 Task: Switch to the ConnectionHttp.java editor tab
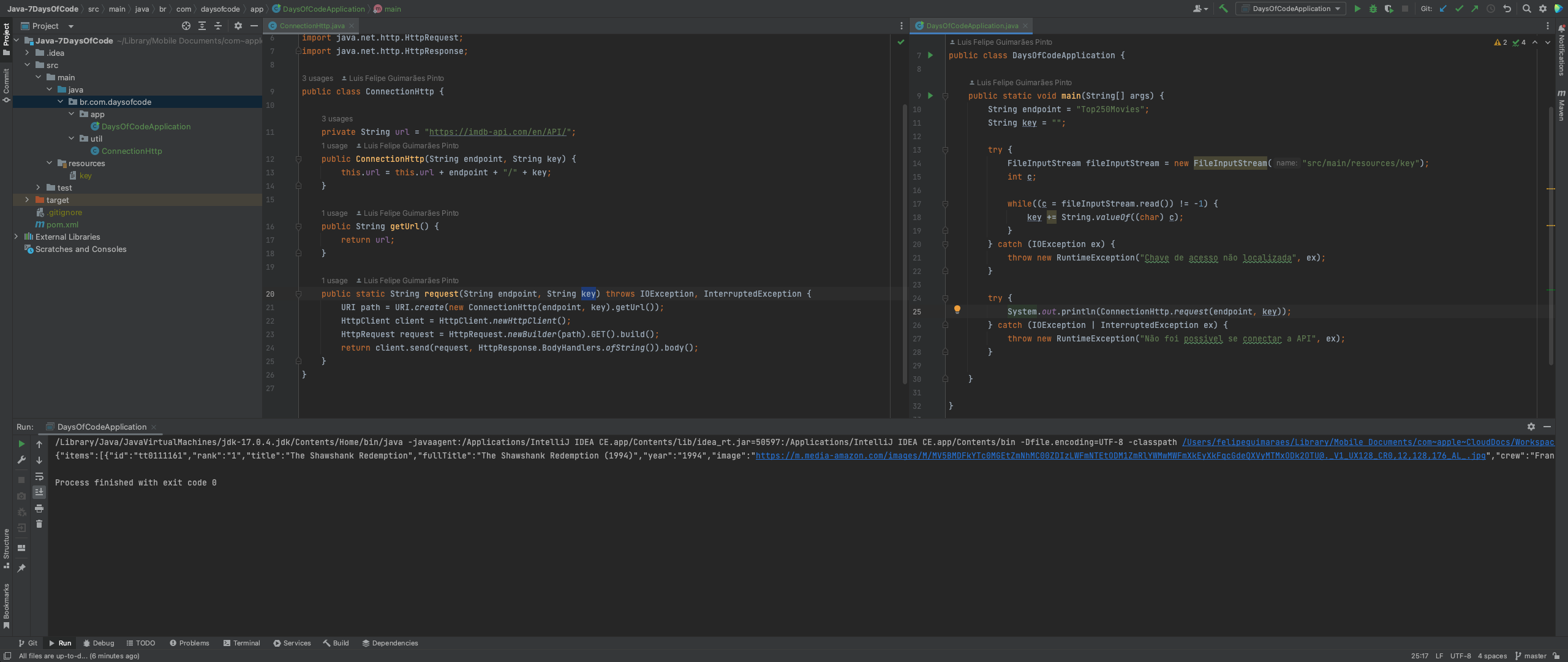(309, 26)
